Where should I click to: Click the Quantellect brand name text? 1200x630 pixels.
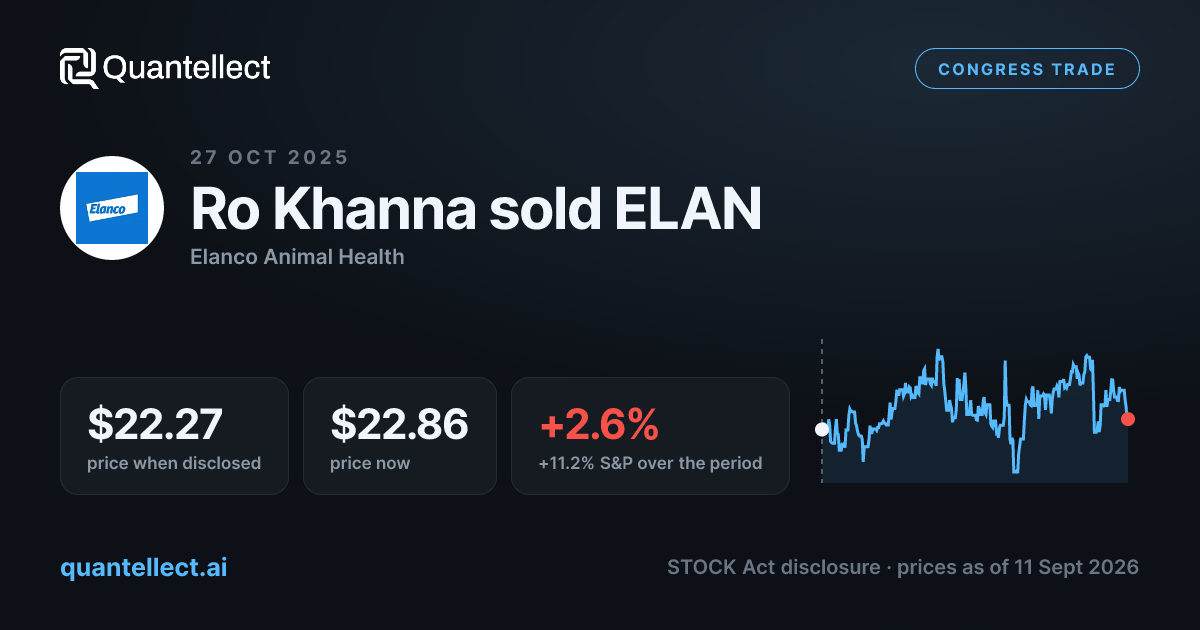(187, 68)
